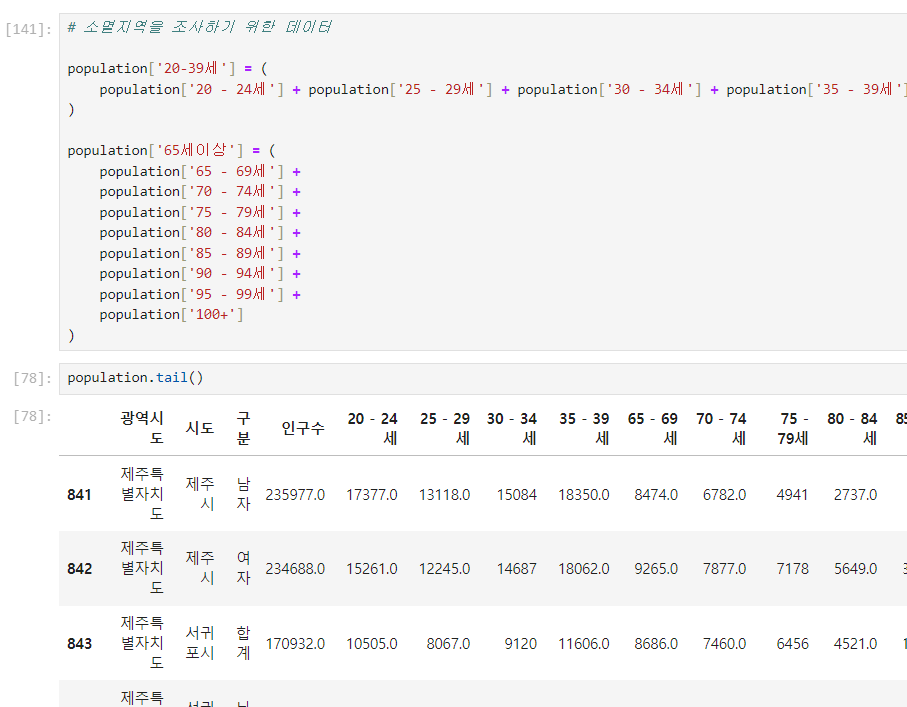Click the 80 - 84세 column header
The height and width of the screenshot is (707, 907).
[852, 428]
